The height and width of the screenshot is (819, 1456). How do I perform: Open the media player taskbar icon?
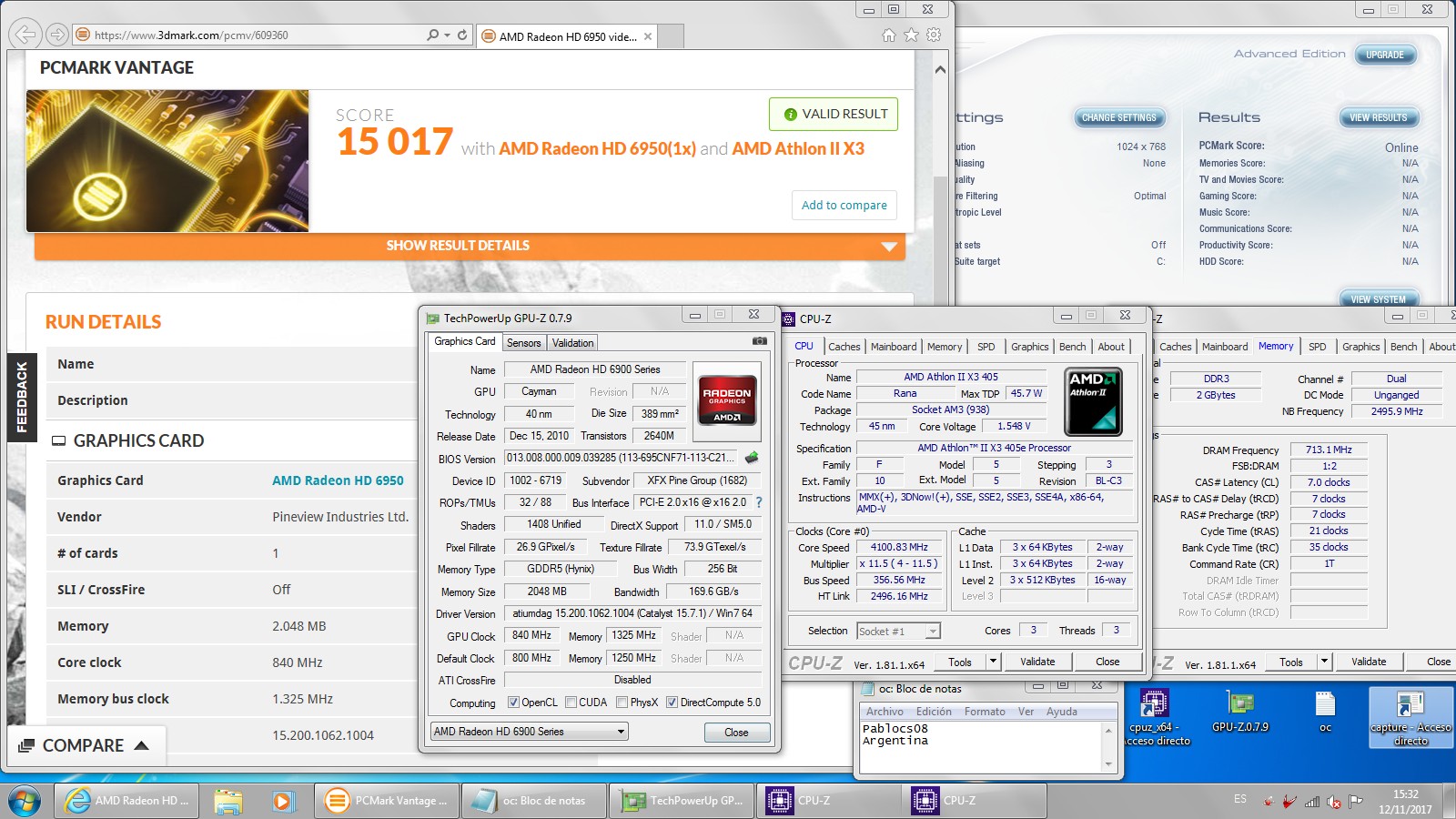pyautogui.click(x=283, y=801)
